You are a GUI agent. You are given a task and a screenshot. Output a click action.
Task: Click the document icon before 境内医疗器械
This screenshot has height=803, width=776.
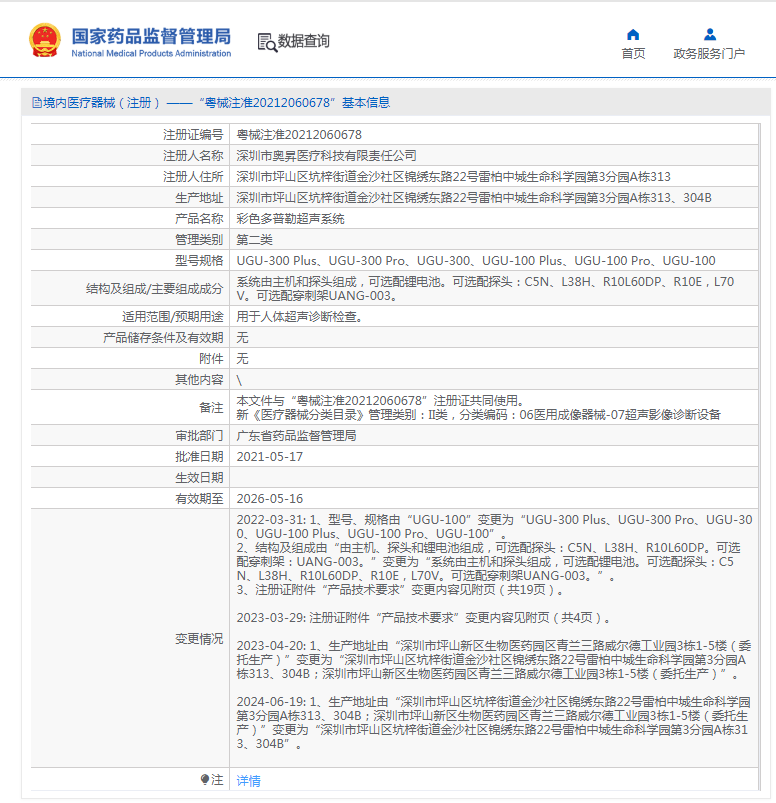click(37, 103)
